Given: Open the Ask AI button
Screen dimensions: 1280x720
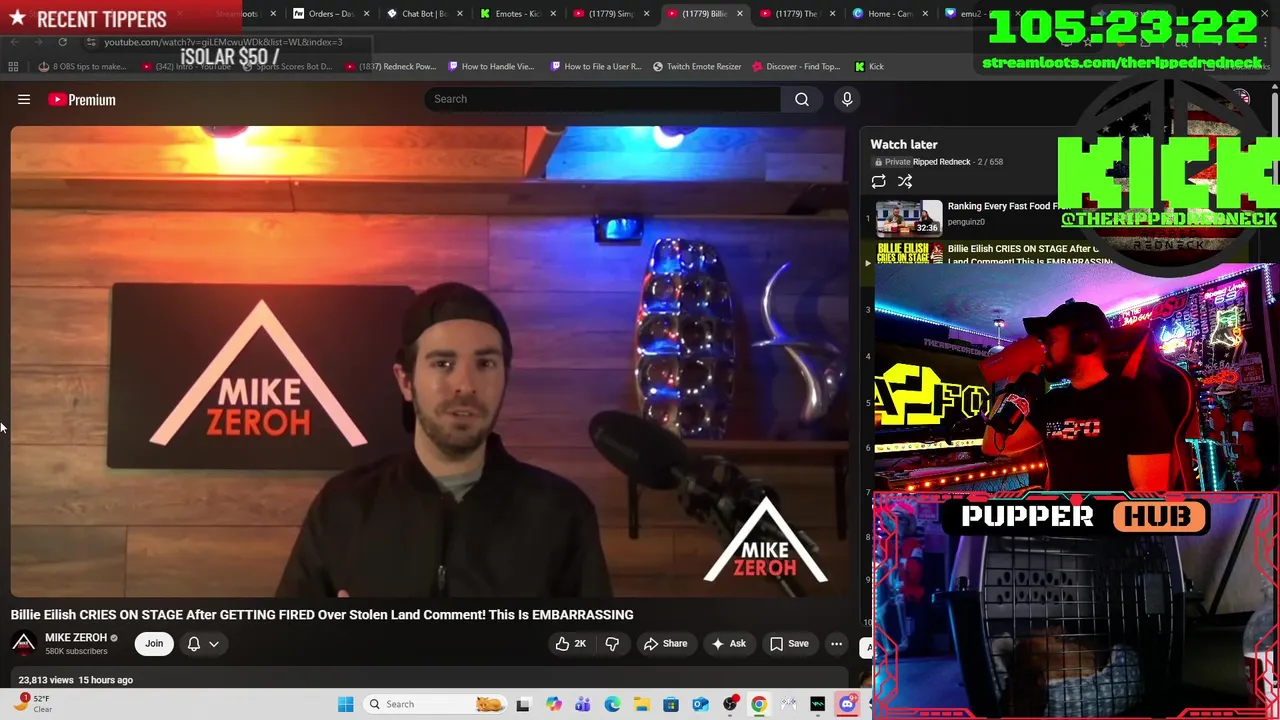Looking at the screenshot, I should tap(728, 644).
